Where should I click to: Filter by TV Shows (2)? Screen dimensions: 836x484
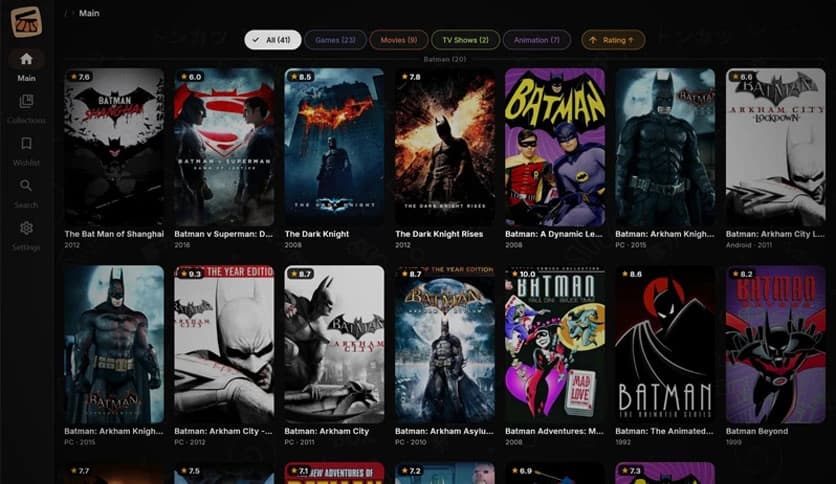(465, 40)
